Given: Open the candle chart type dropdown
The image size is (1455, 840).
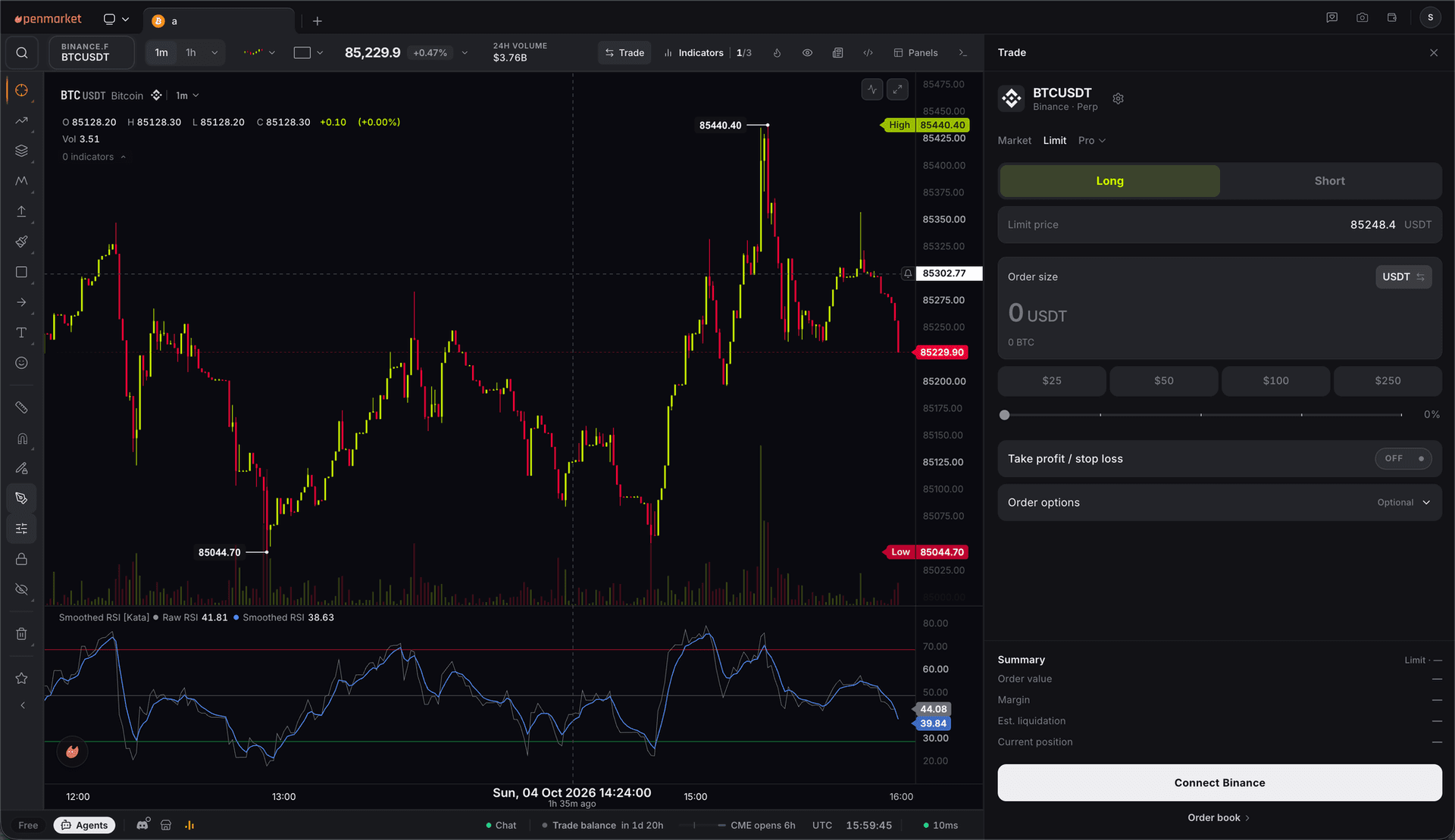Looking at the screenshot, I should (258, 52).
